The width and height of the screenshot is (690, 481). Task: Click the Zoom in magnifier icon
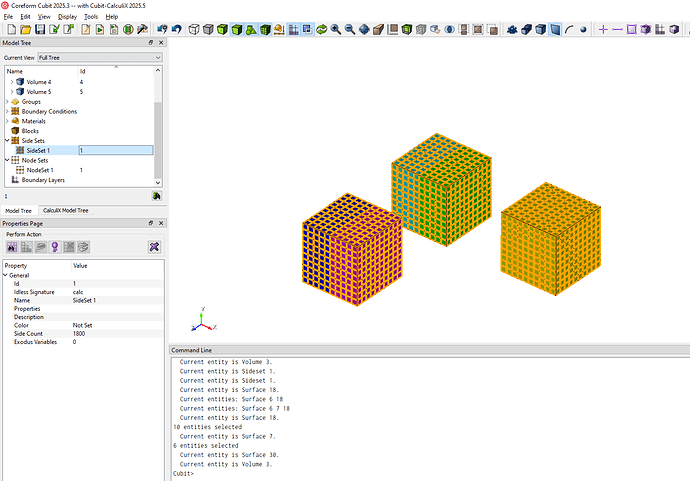(336, 29)
